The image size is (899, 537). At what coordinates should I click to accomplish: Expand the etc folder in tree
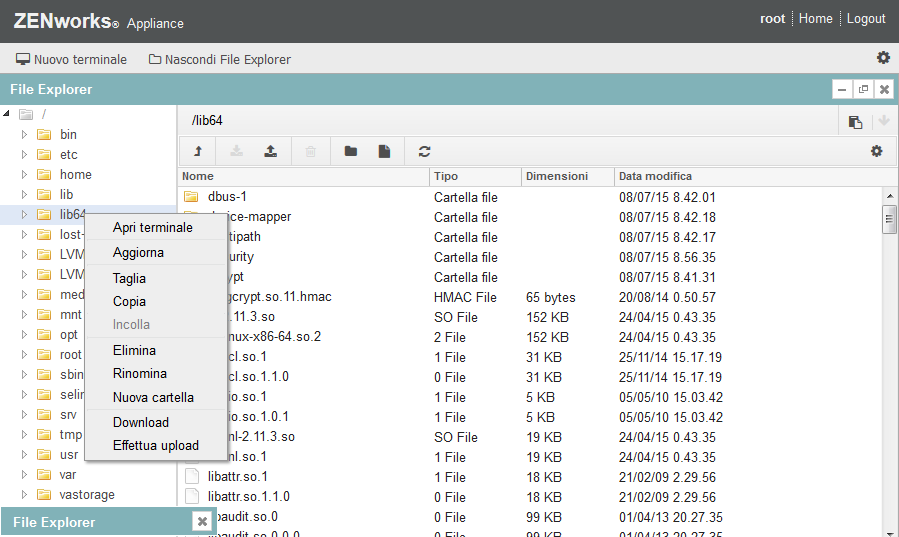[x=25, y=155]
